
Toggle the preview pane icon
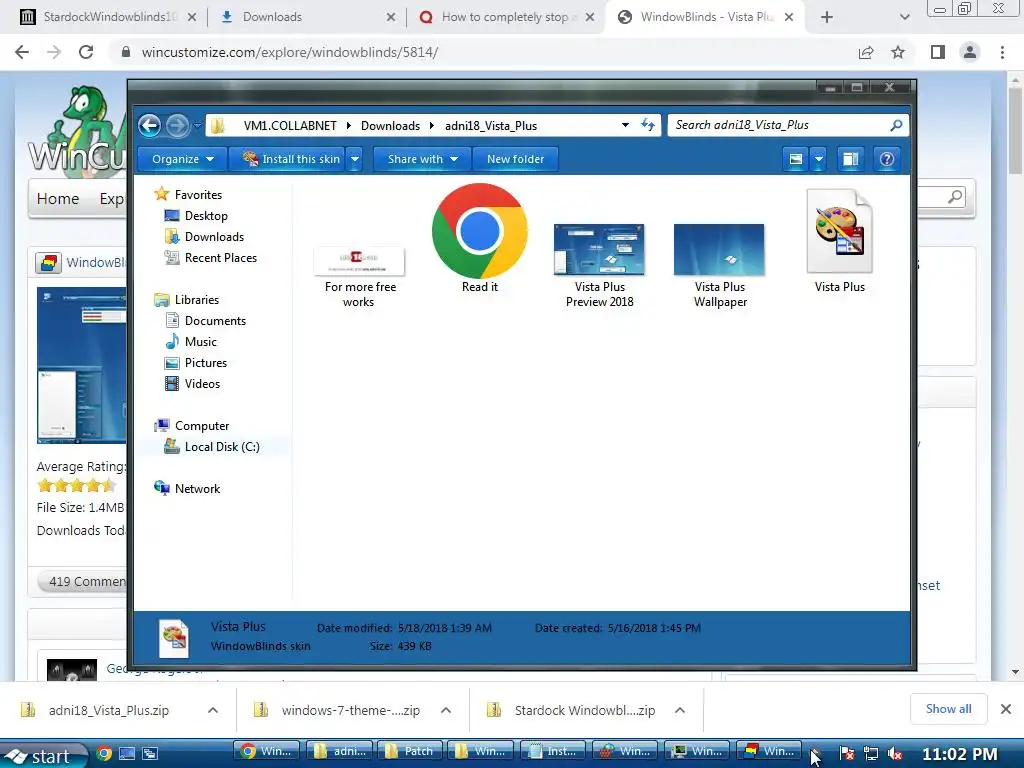(850, 159)
